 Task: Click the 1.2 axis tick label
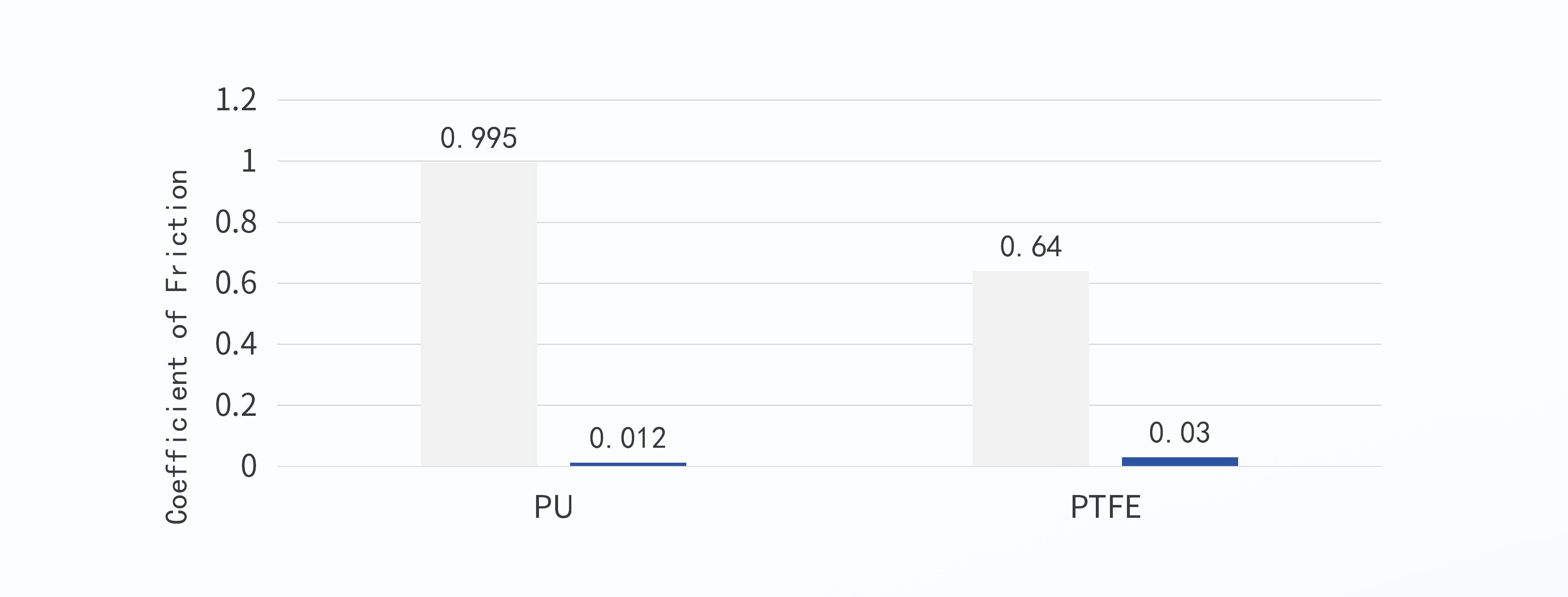[236, 99]
